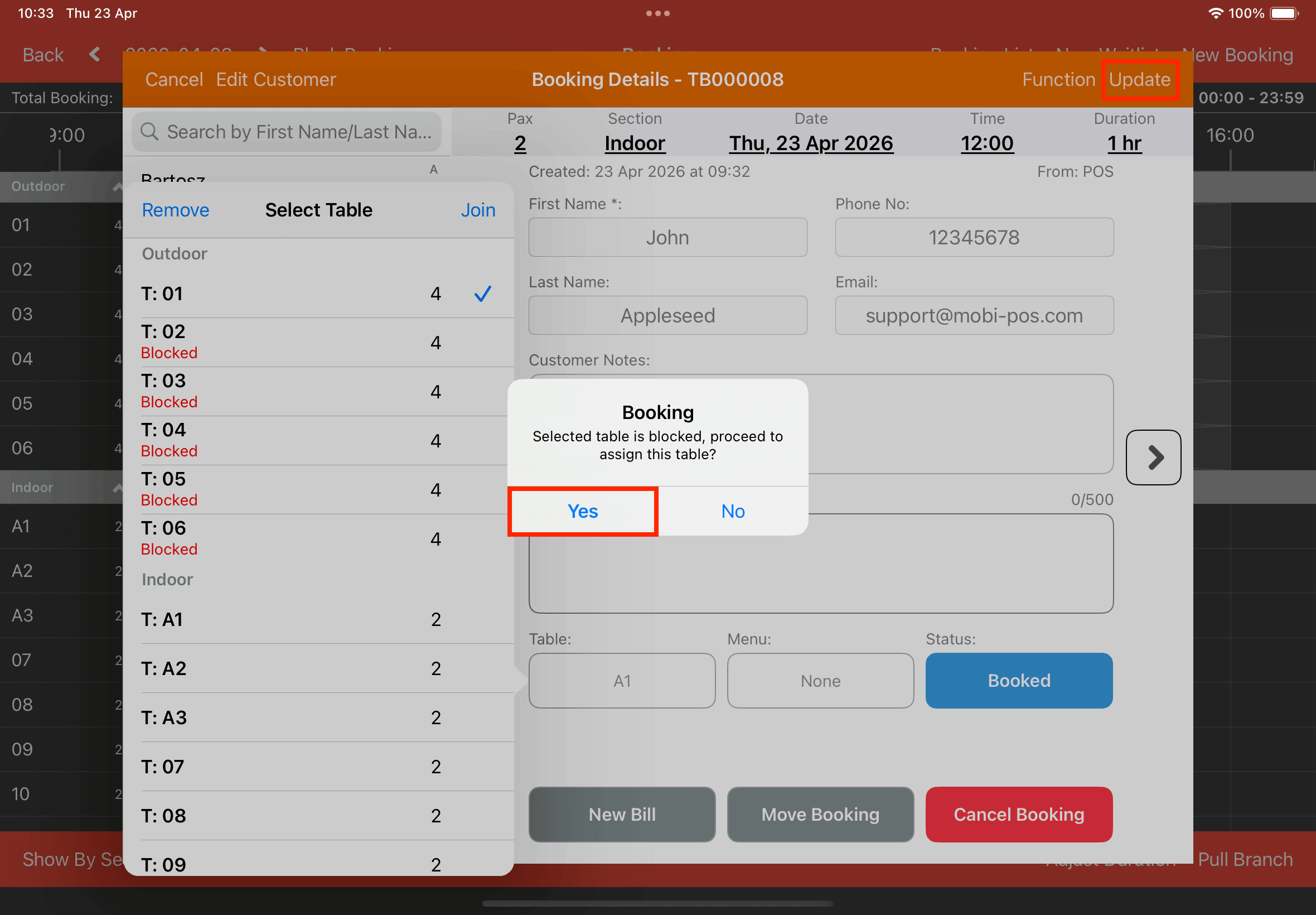
Task: Collapse the Outdoor section in schedule
Action: click(117, 186)
